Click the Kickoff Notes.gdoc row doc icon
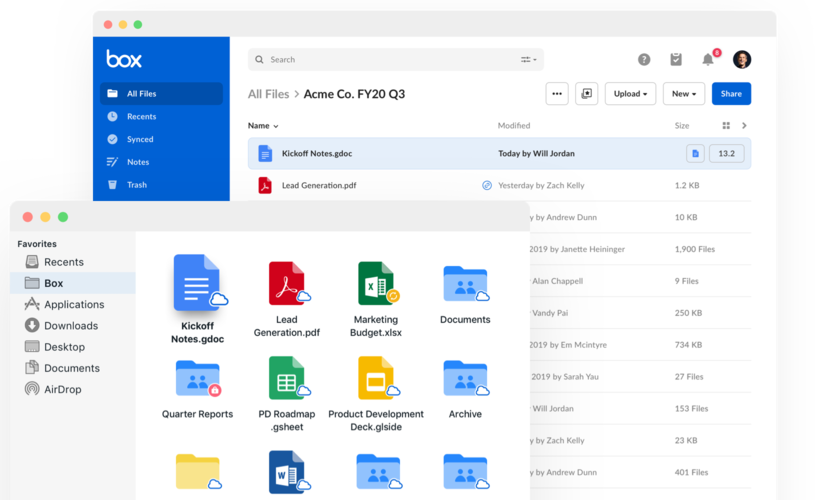Screen dimensions: 823x500 265,154
